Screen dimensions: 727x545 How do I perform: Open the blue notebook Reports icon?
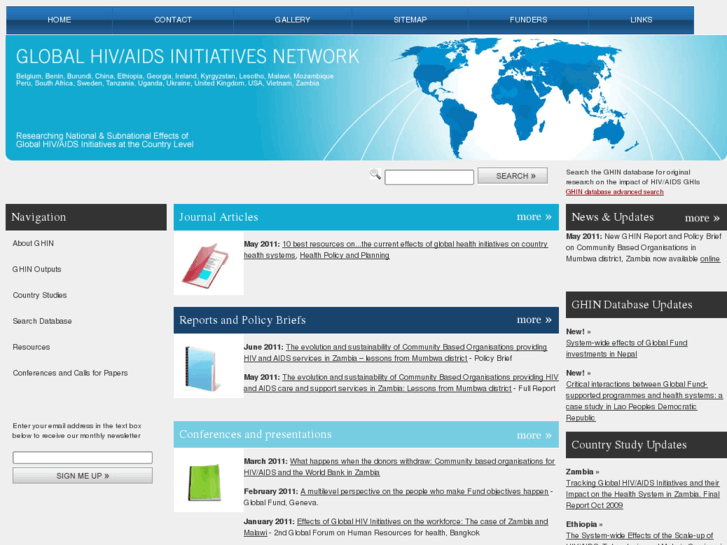[x=208, y=366]
